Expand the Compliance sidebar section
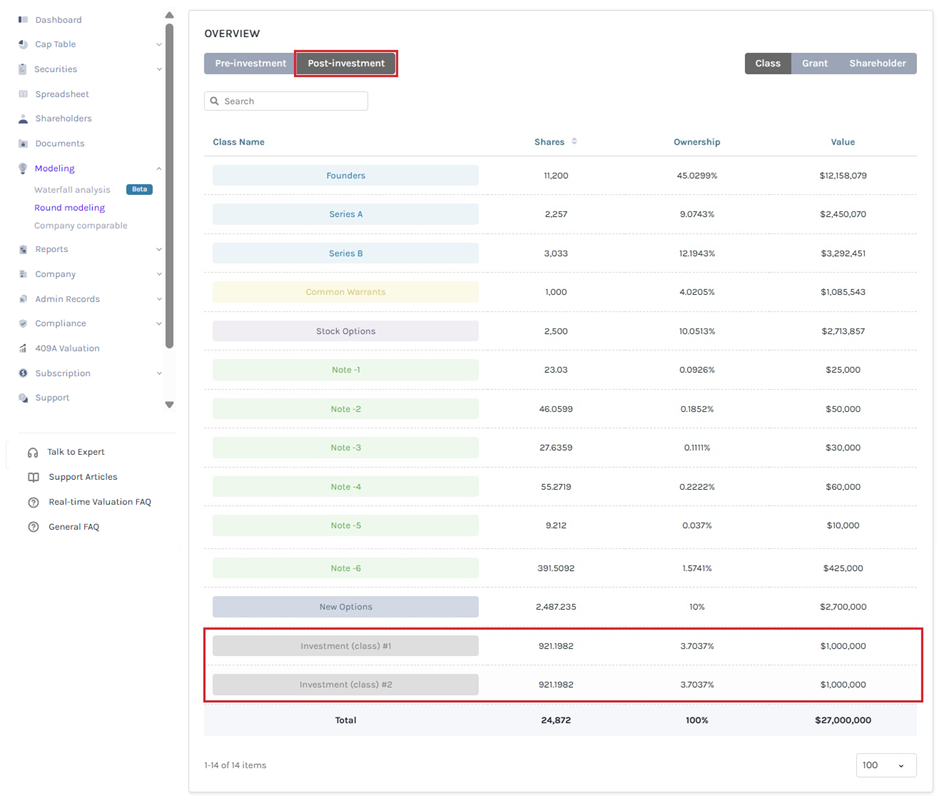The height and width of the screenshot is (796, 939). click(90, 323)
